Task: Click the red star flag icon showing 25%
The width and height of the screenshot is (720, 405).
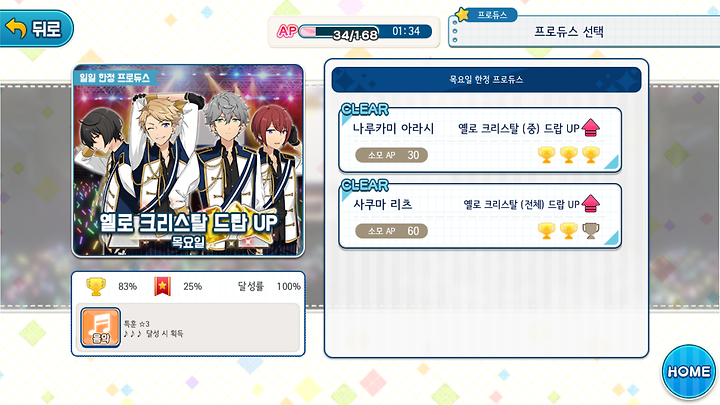Action: tap(162, 287)
